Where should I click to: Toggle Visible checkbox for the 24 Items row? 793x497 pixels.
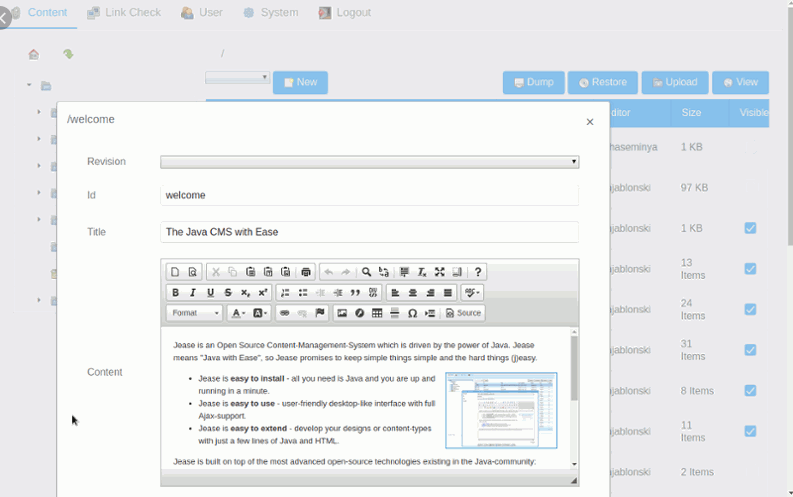point(750,309)
